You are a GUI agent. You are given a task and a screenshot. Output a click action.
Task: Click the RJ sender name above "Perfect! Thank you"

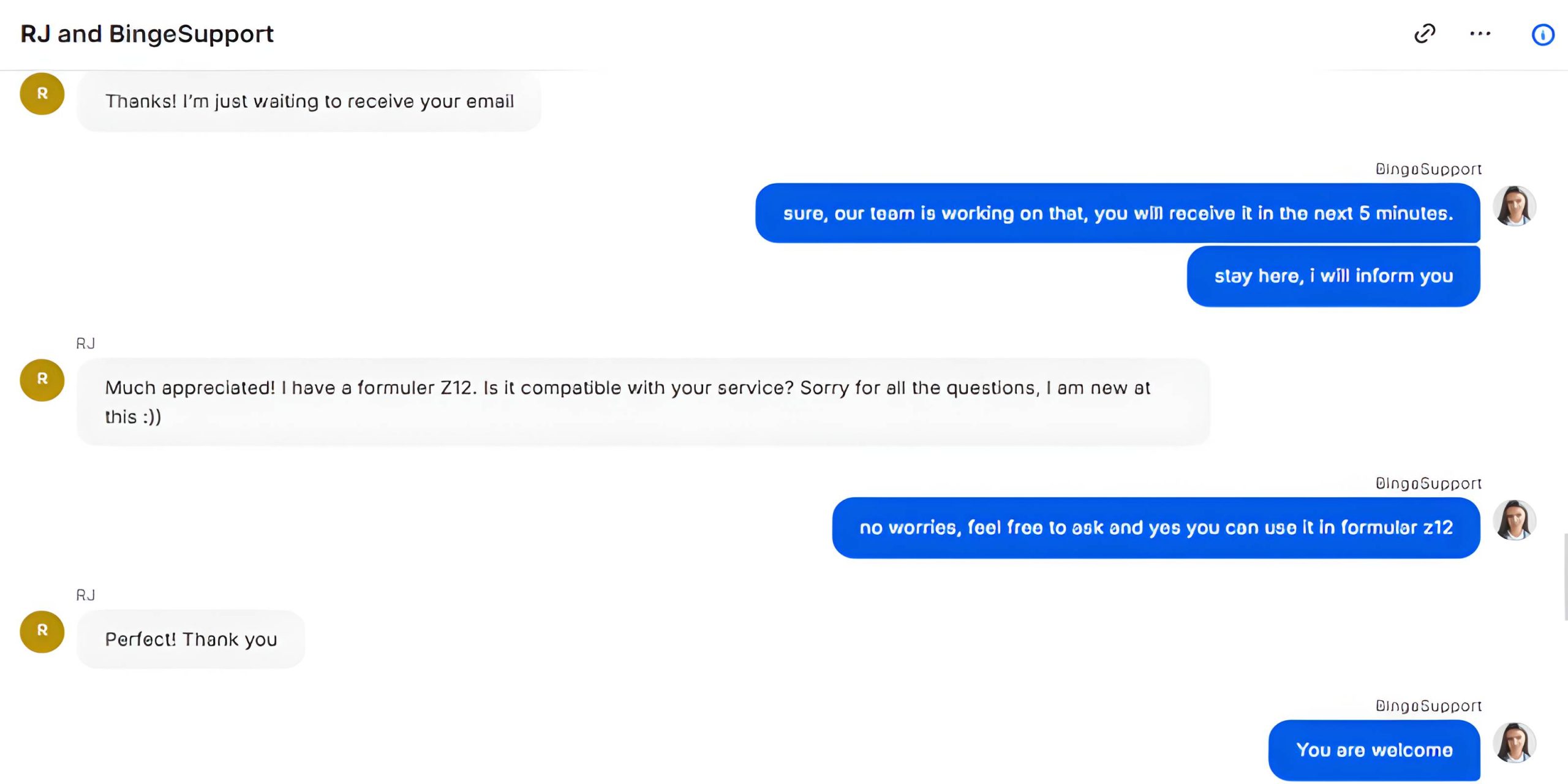point(86,595)
